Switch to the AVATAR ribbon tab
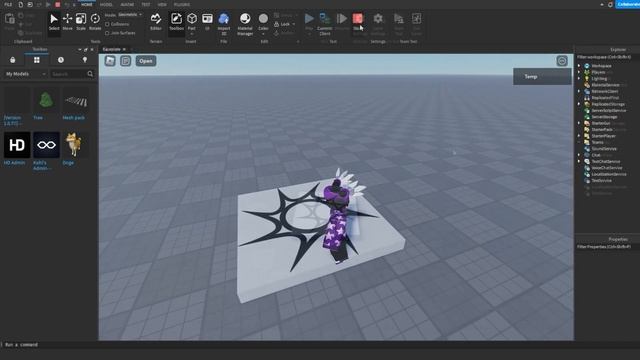The width and height of the screenshot is (640, 360). 127,4
